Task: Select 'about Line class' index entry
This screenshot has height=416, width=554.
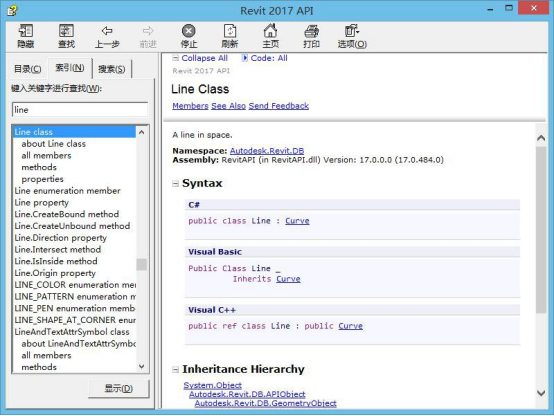Action: click(54, 143)
